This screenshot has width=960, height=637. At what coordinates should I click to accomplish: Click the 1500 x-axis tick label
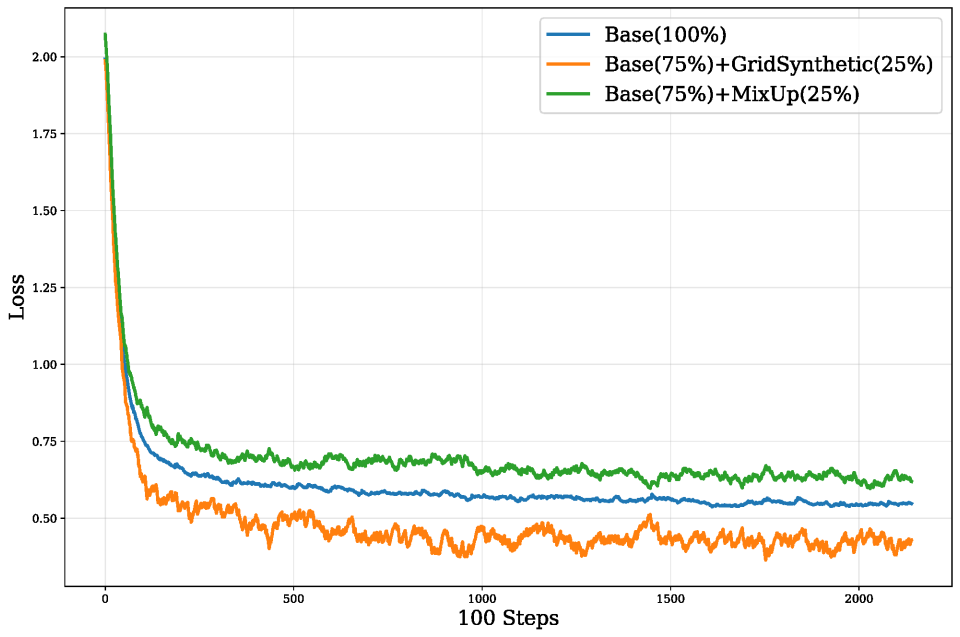point(670,598)
